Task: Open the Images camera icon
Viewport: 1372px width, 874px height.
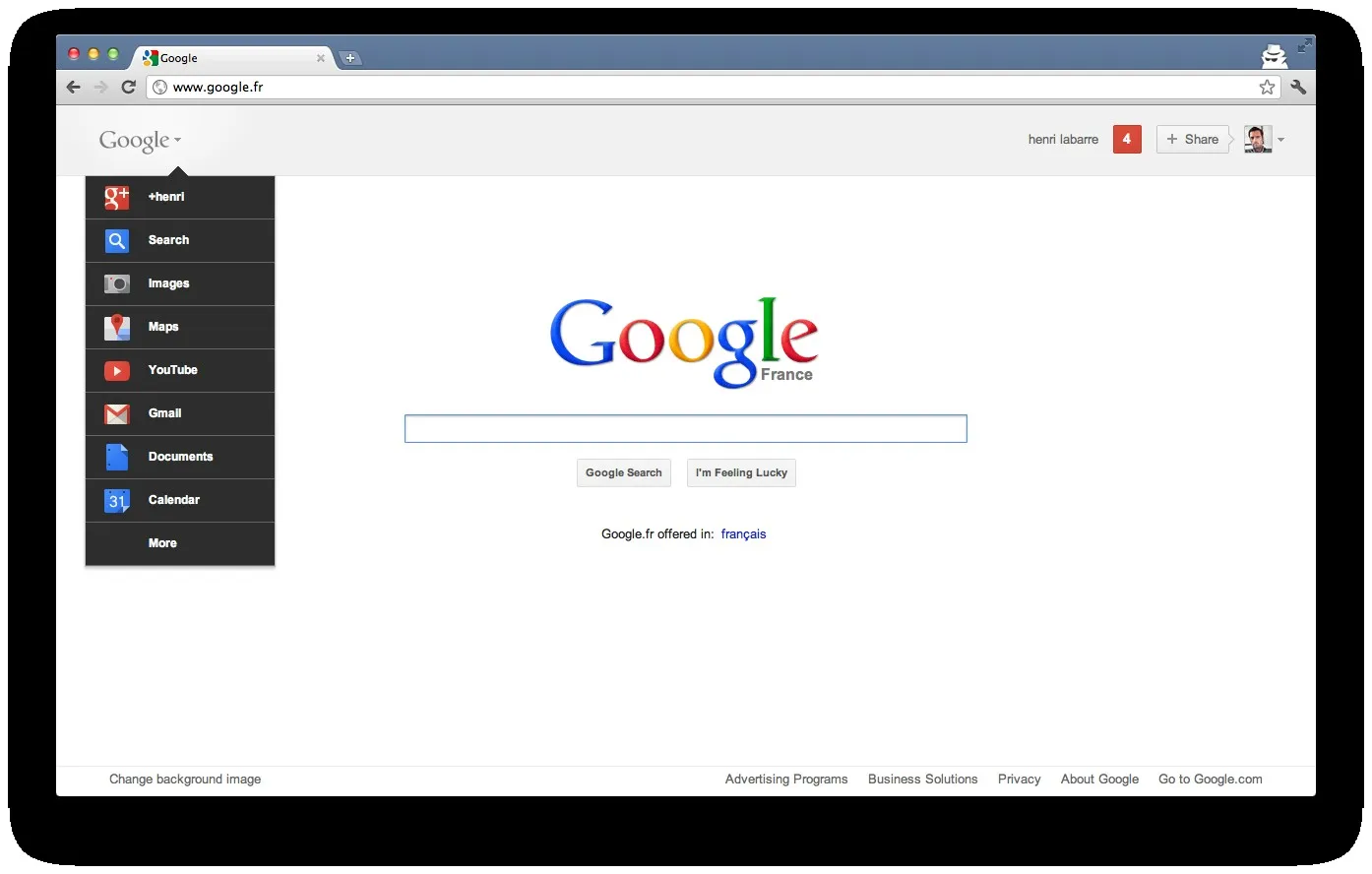Action: tap(117, 283)
